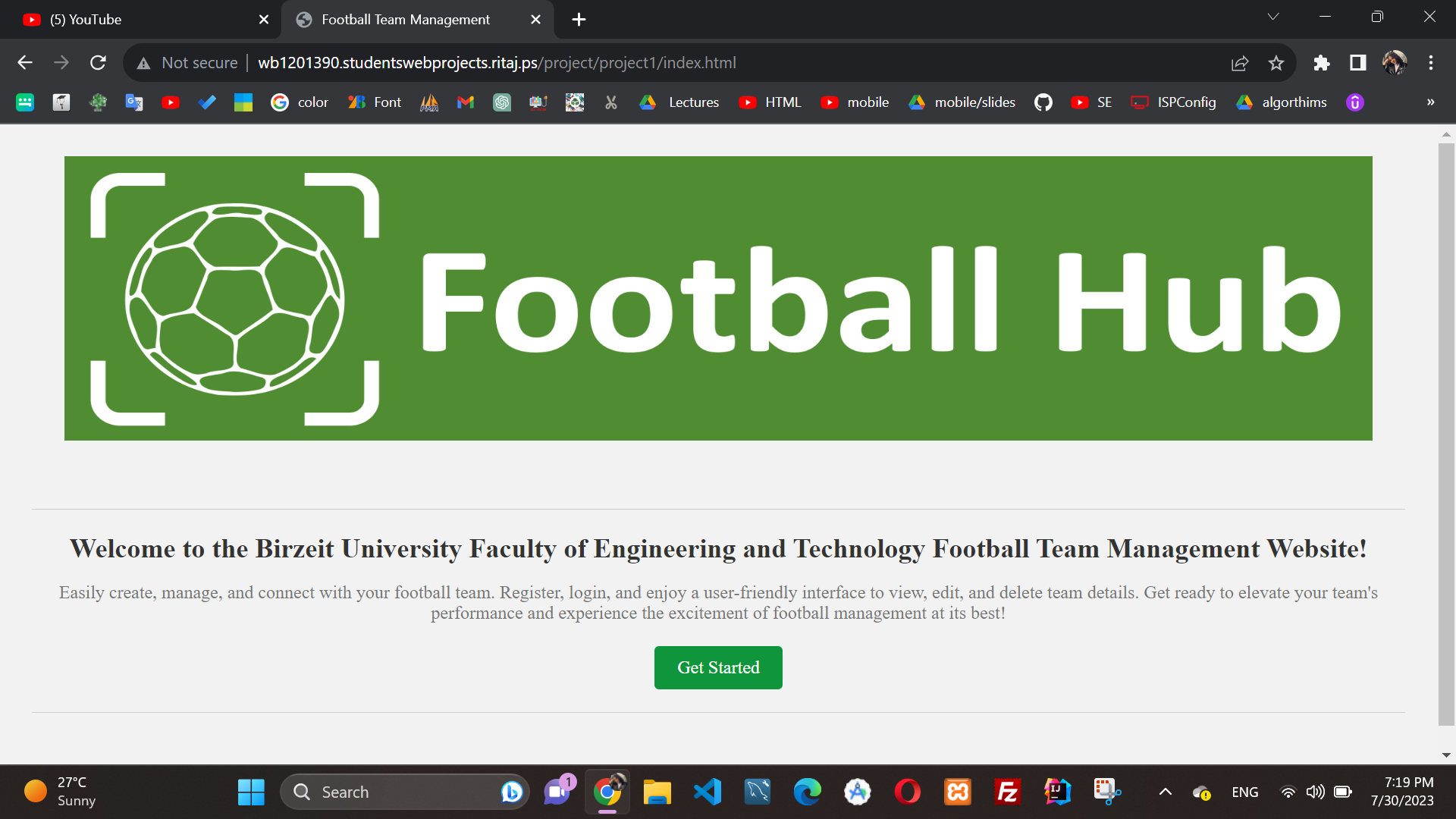Image resolution: width=1456 pixels, height=819 pixels.
Task: Launch Visual Studio Code from the taskbar
Action: coord(707,791)
